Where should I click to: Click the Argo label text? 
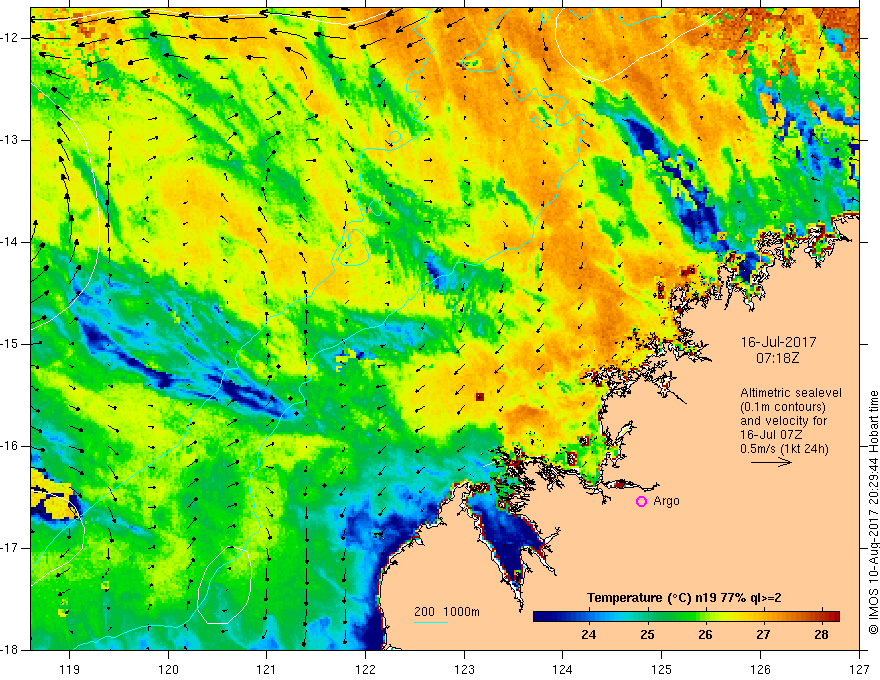click(666, 501)
